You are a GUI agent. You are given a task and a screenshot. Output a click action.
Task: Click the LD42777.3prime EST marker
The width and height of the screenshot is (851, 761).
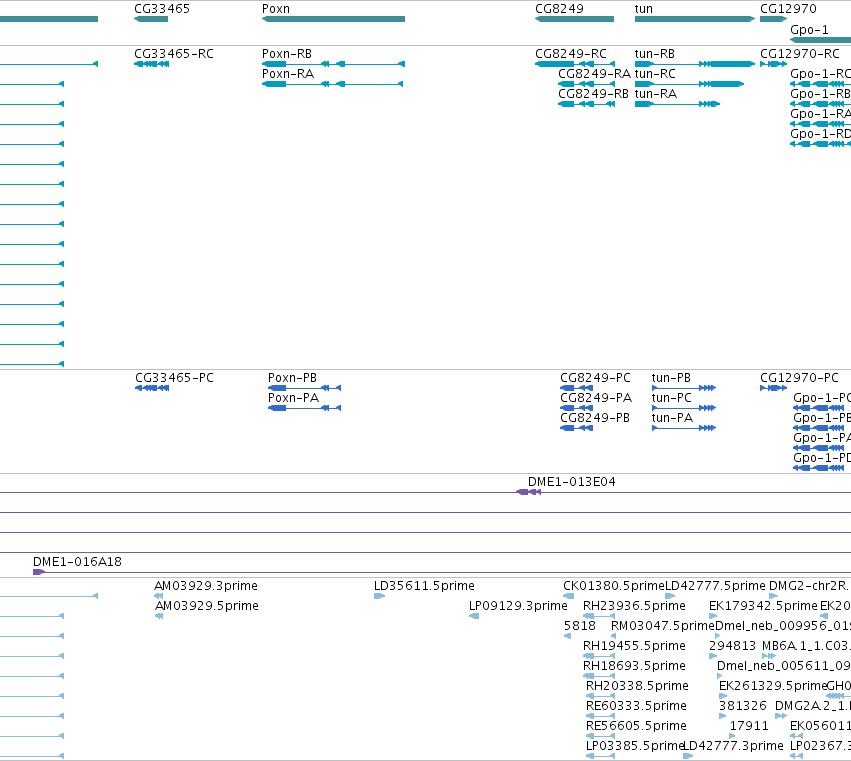coord(688,756)
